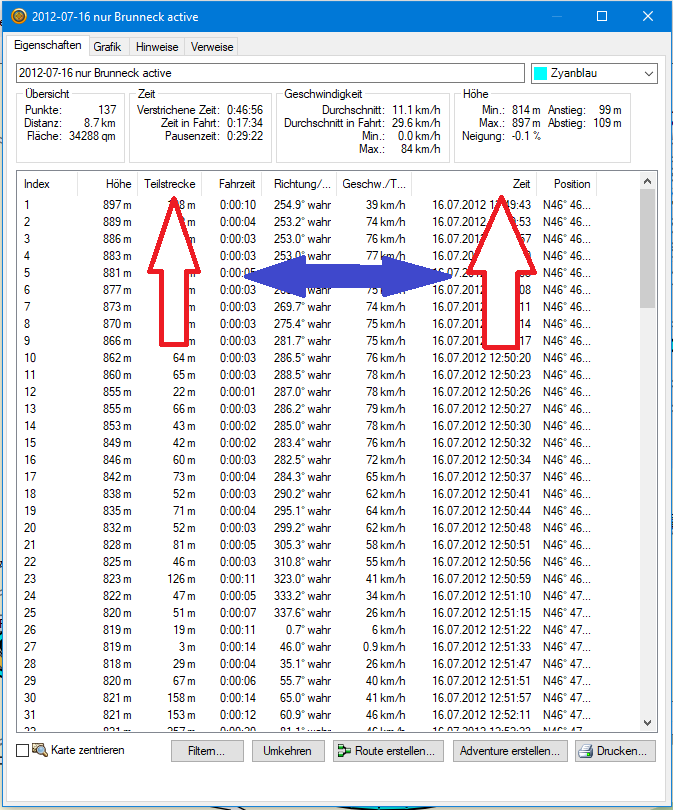Click the magnifier icon beside Karte zentrieren
The height and width of the screenshot is (810, 673).
[x=40, y=750]
